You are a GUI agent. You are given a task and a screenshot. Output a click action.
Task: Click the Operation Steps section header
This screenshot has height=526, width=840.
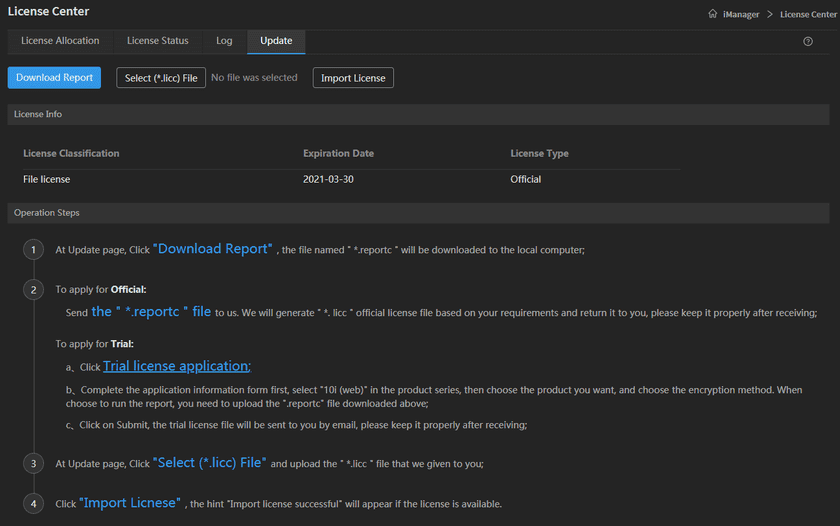(x=47, y=213)
